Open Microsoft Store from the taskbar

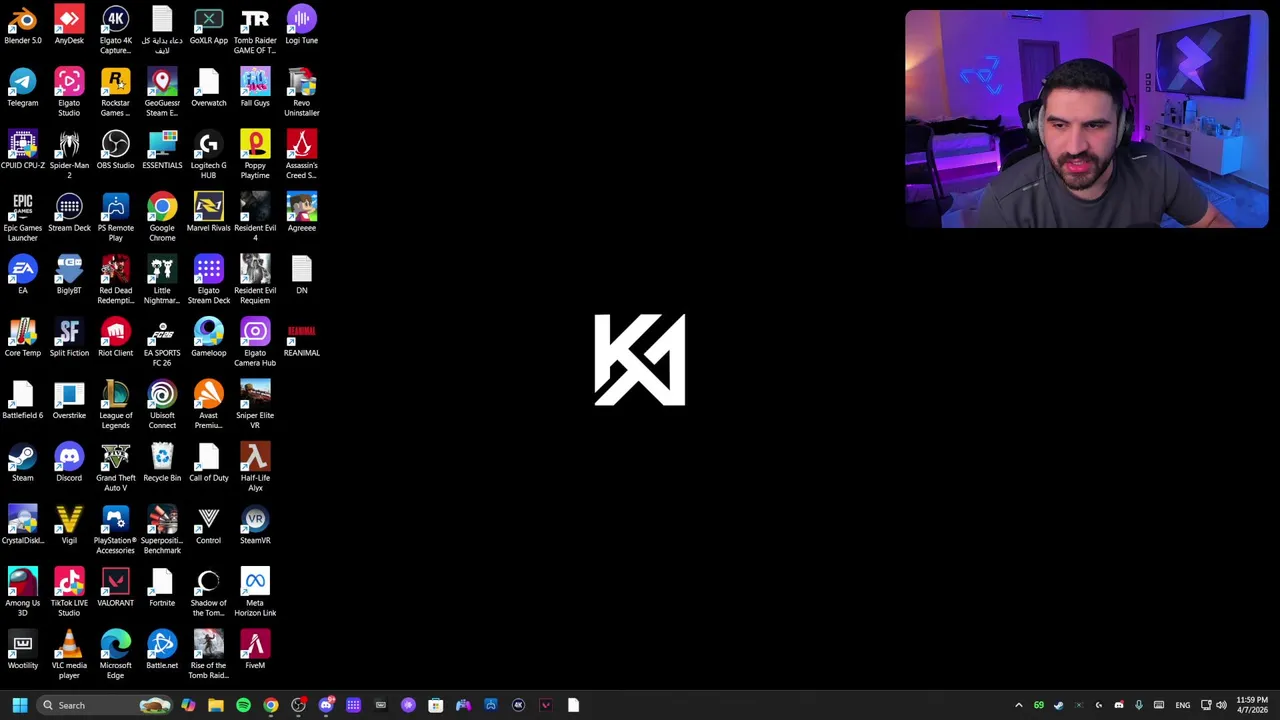point(435,705)
